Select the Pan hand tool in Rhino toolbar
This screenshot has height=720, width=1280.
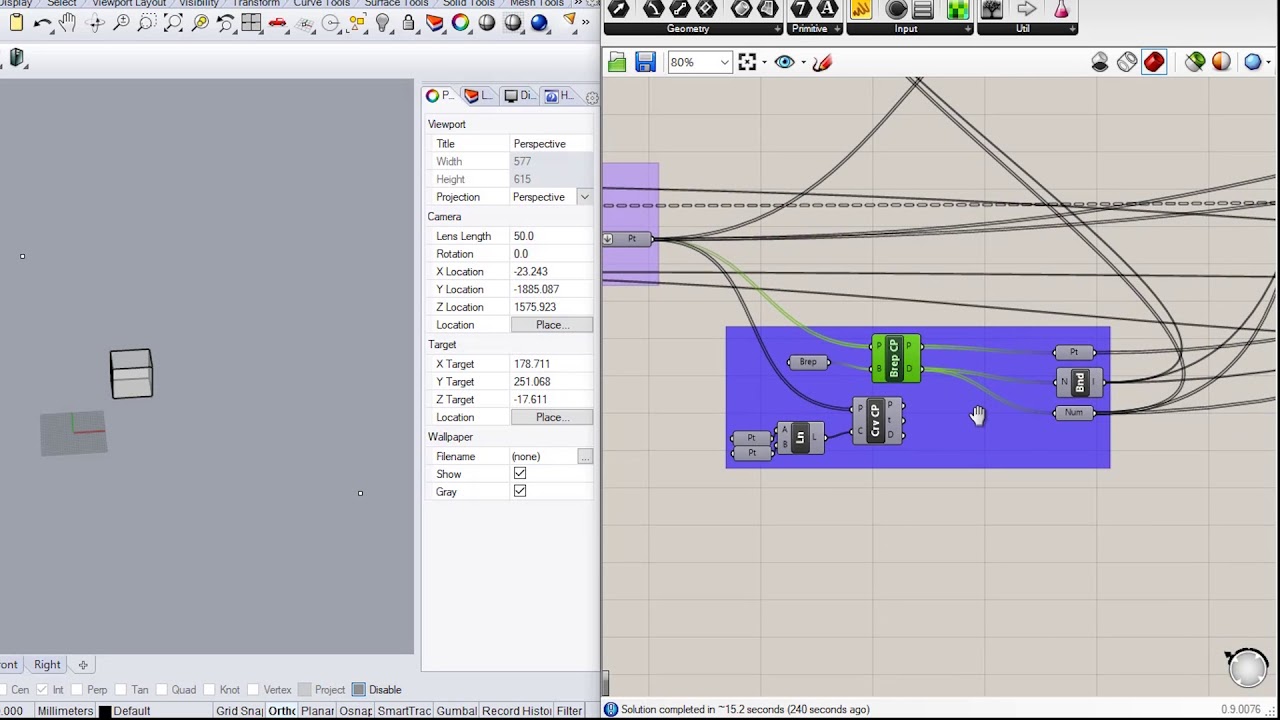tap(68, 22)
